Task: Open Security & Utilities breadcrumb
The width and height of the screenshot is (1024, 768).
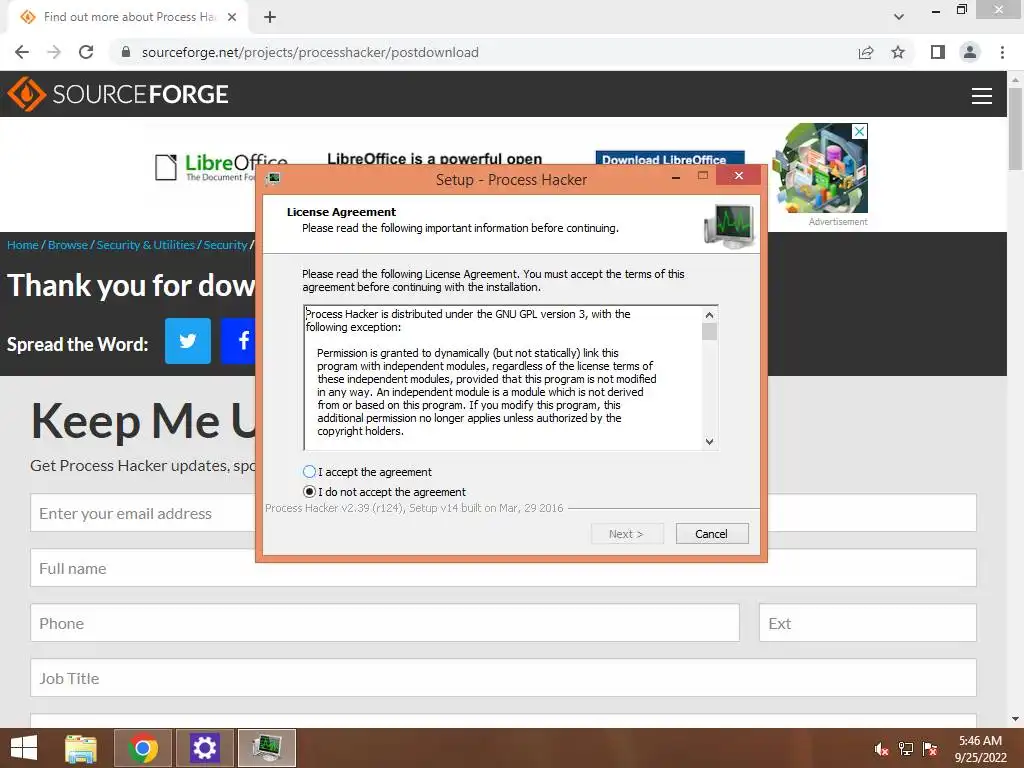Action: click(x=146, y=245)
